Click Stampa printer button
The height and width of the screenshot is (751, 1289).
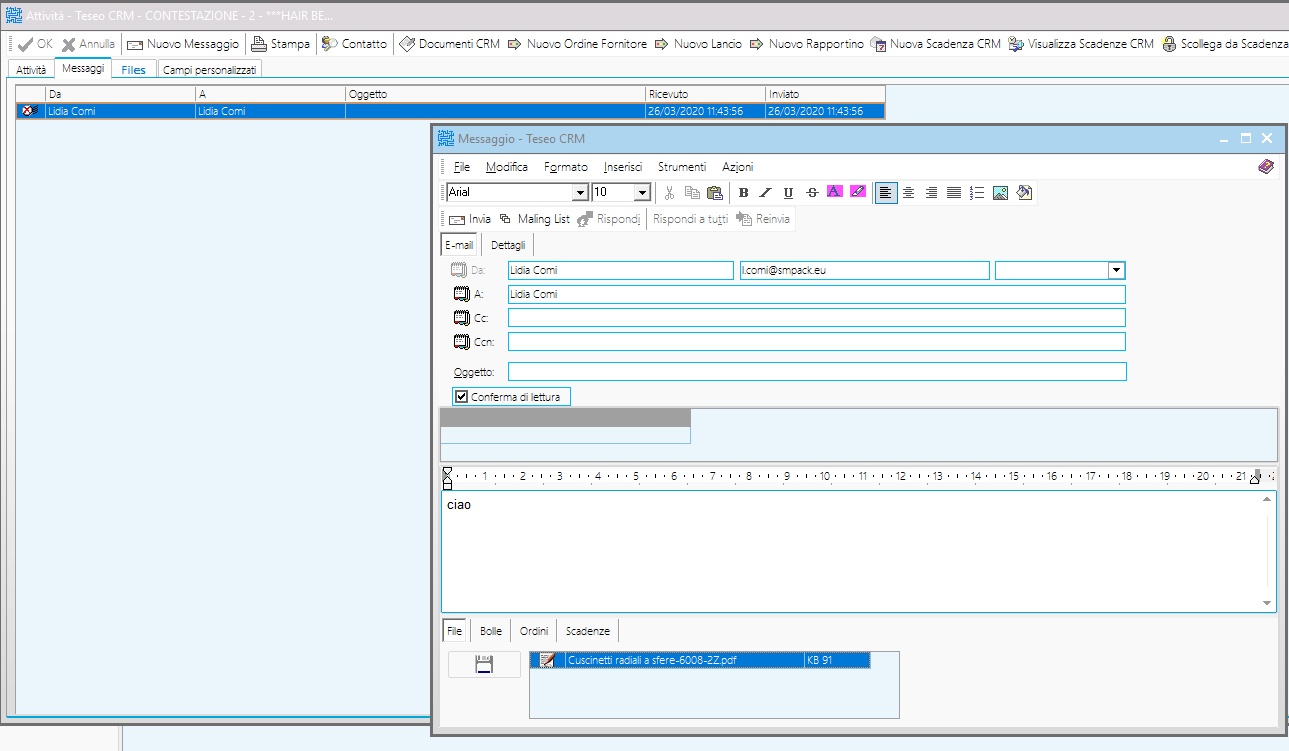click(x=279, y=44)
